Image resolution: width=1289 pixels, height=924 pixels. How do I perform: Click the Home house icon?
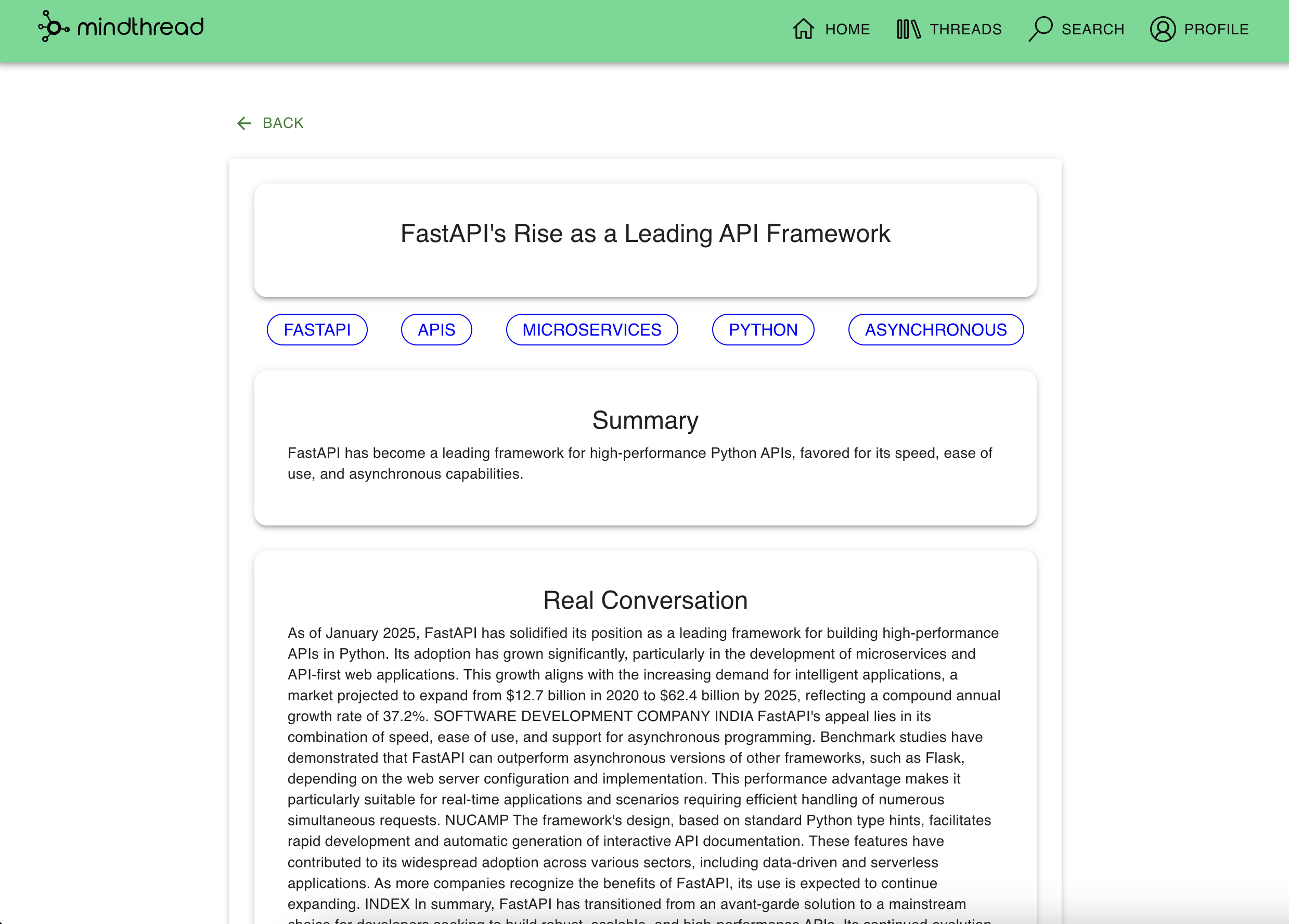click(x=803, y=29)
